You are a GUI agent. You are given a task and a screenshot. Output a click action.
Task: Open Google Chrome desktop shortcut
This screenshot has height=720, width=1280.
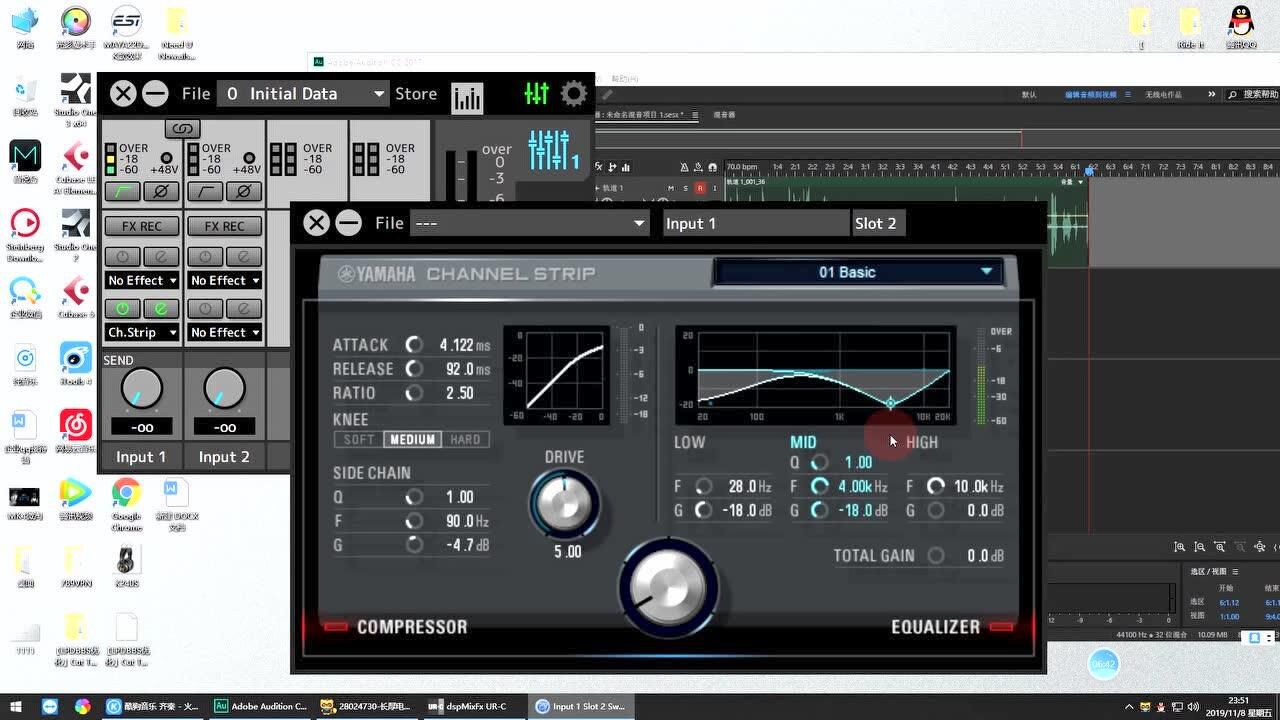pyautogui.click(x=126, y=502)
